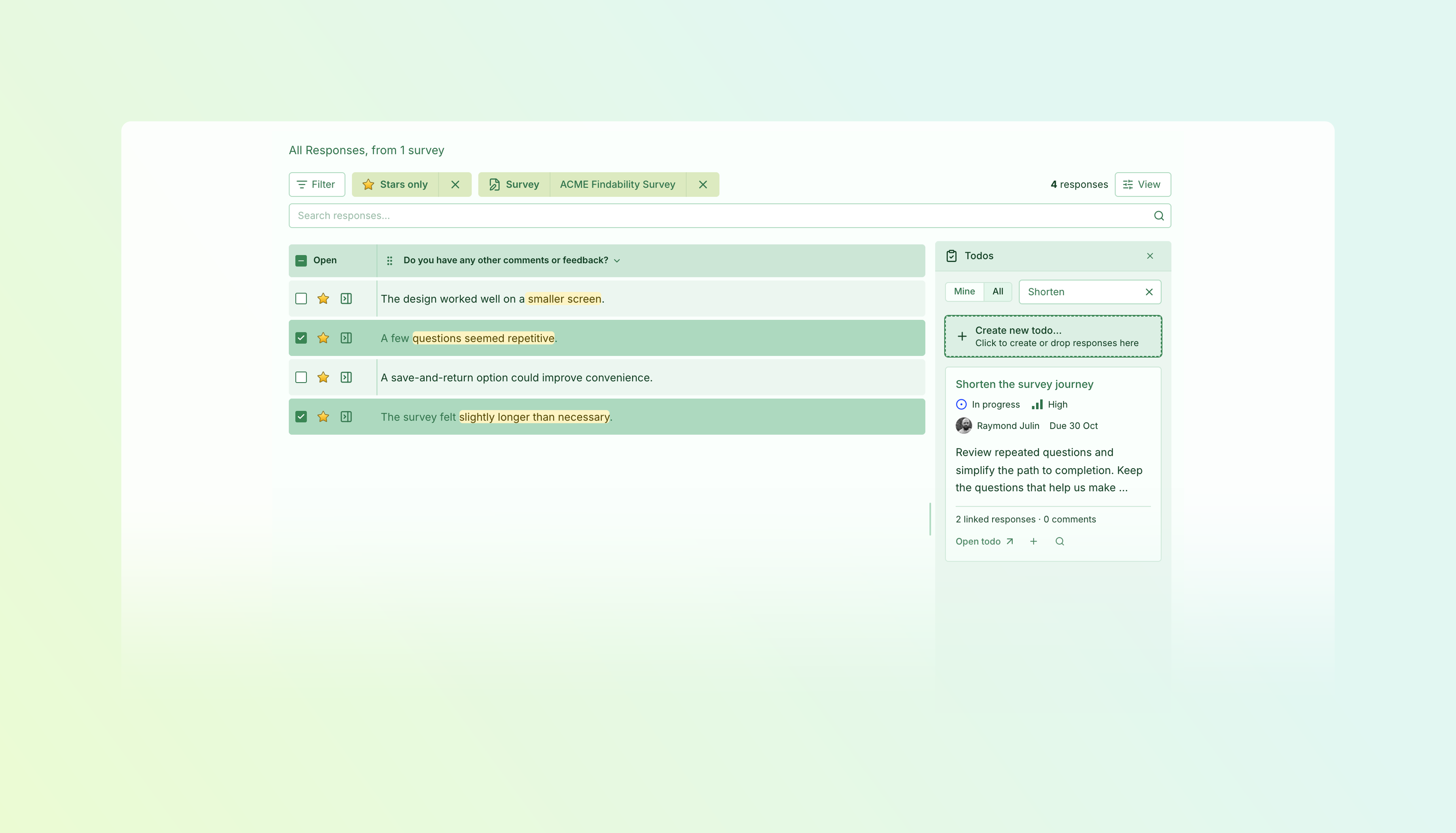Image resolution: width=1456 pixels, height=833 pixels.
Task: Click the Due 30 Oct date
Action: [x=1073, y=426]
